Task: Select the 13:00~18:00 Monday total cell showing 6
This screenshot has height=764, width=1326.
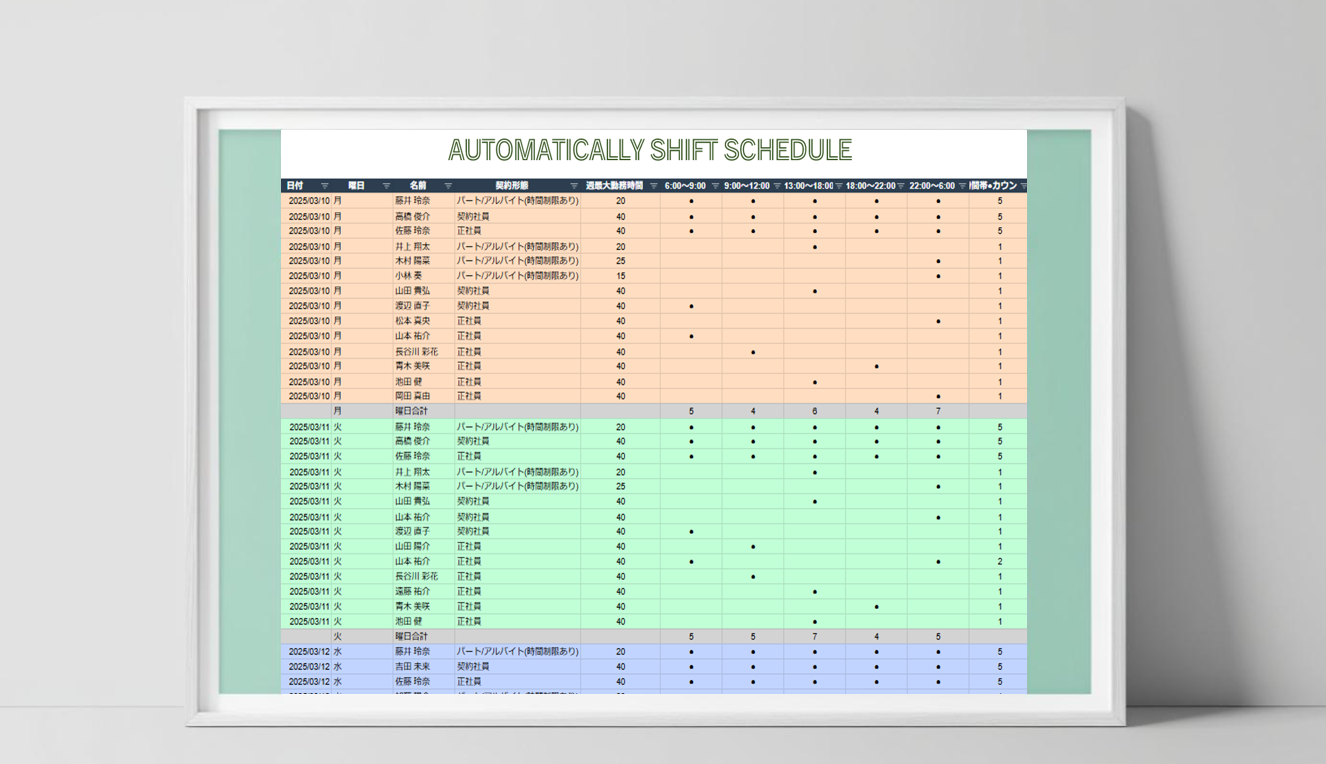Action: click(x=815, y=411)
